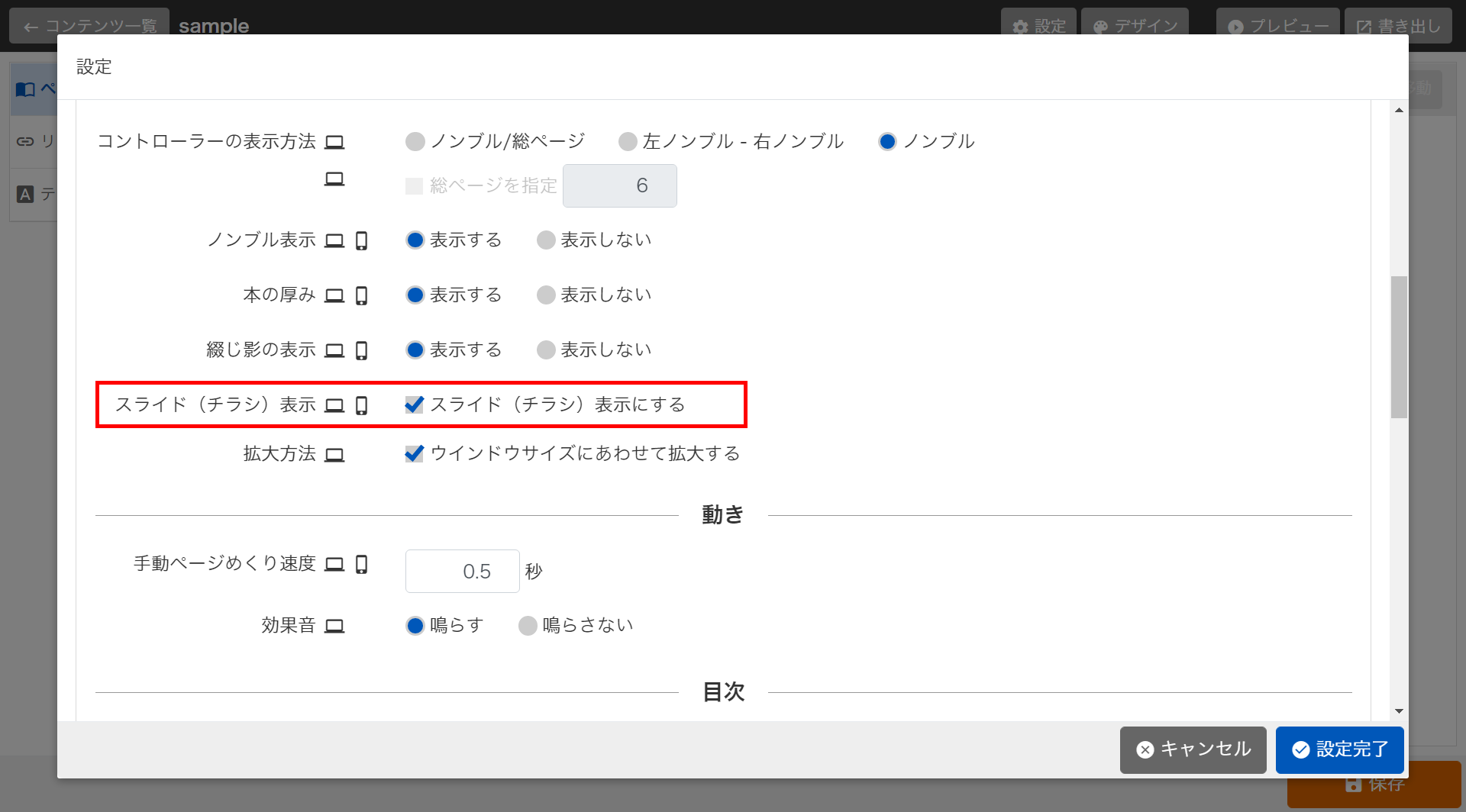Select ノンブル/総ページ radio option

click(415, 142)
